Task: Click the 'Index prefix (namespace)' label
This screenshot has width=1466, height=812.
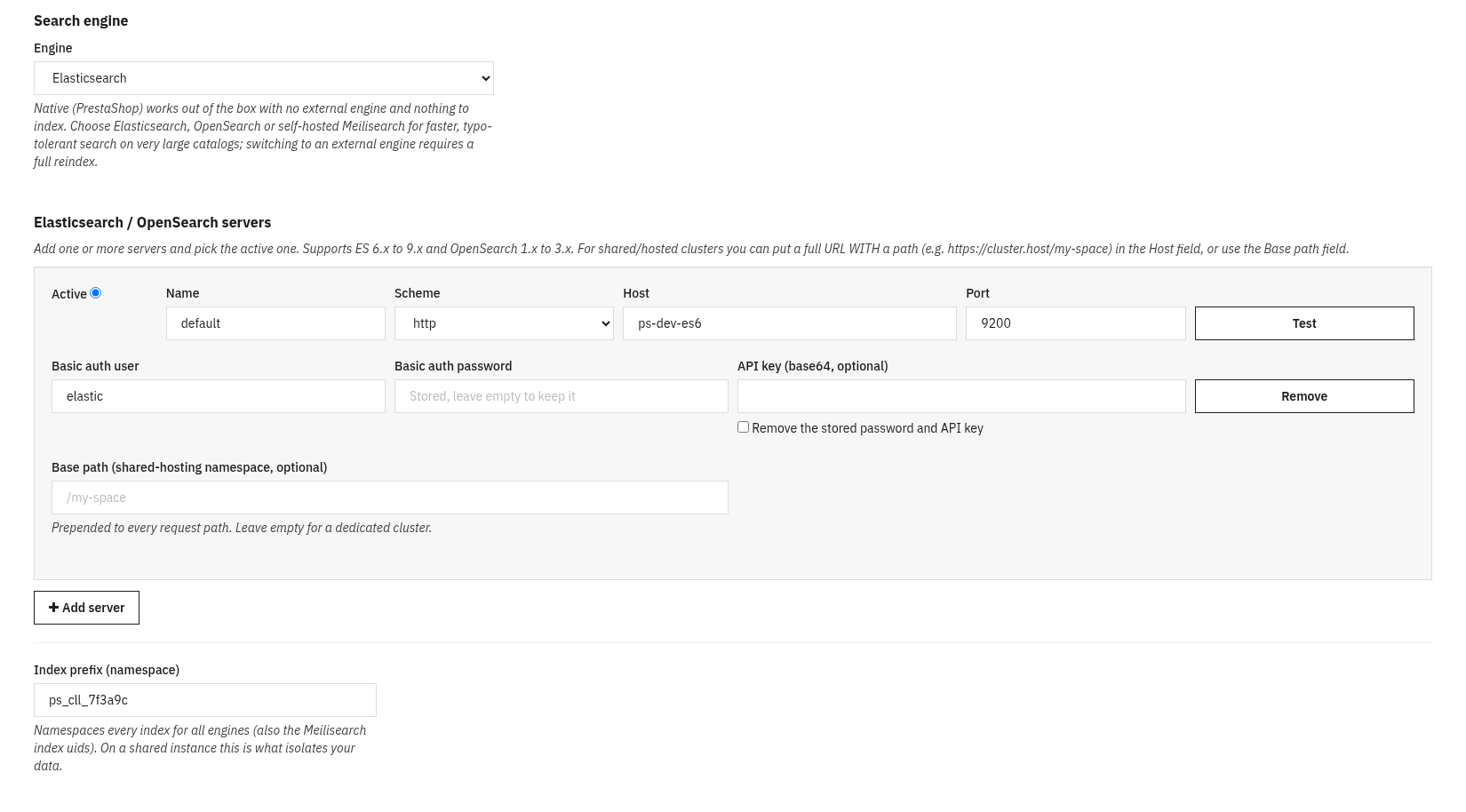Action: pos(107,670)
